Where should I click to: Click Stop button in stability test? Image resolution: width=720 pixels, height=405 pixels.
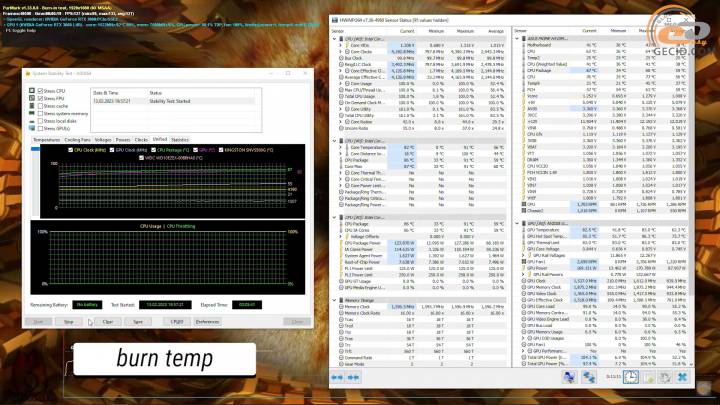coord(68,321)
